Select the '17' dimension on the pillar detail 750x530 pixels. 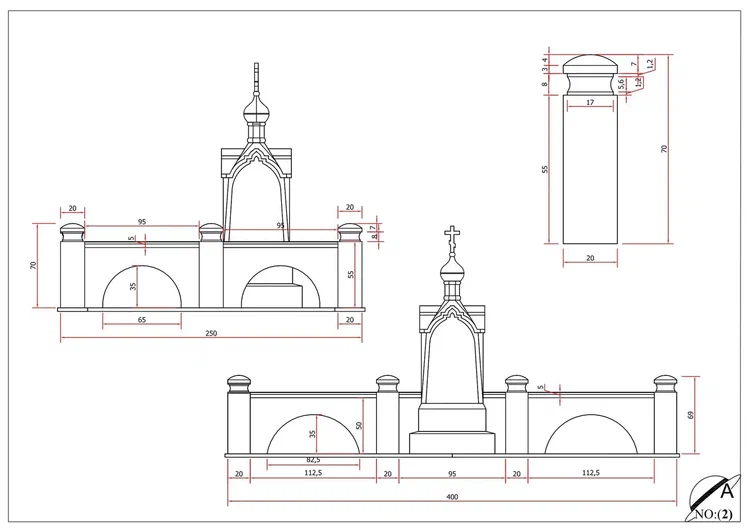tap(590, 101)
